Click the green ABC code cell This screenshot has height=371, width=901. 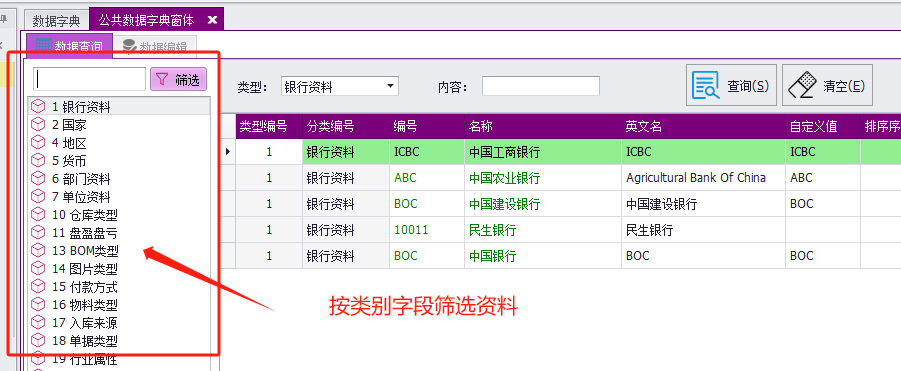tap(427, 178)
